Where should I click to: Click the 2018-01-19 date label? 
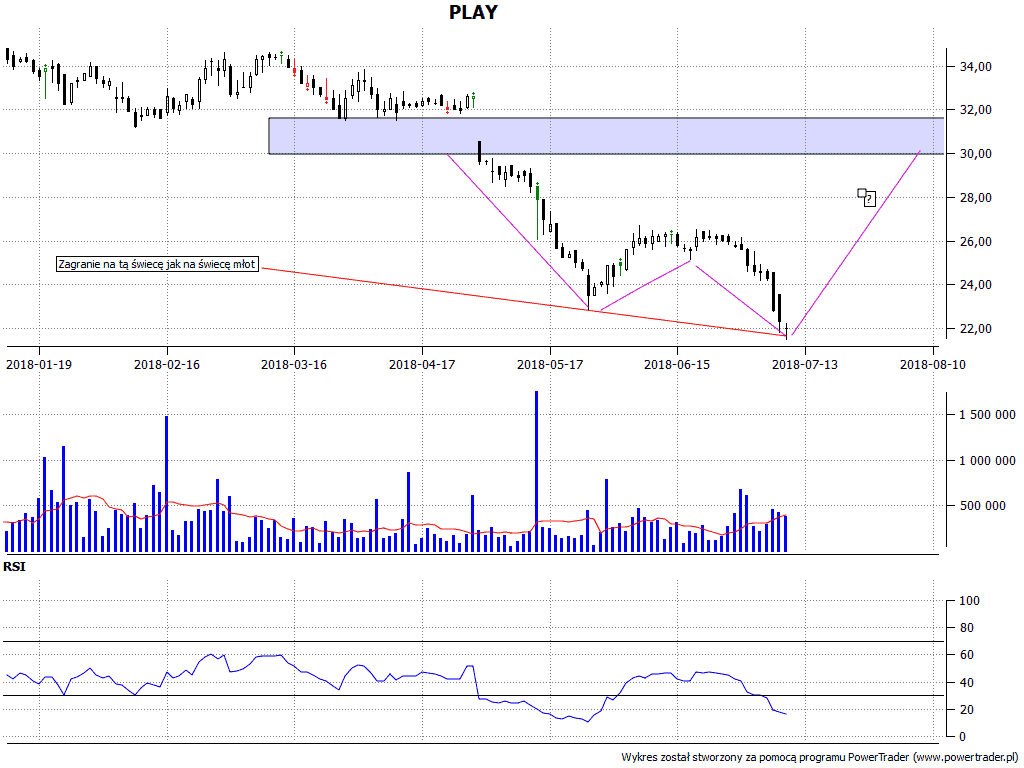pyautogui.click(x=39, y=364)
